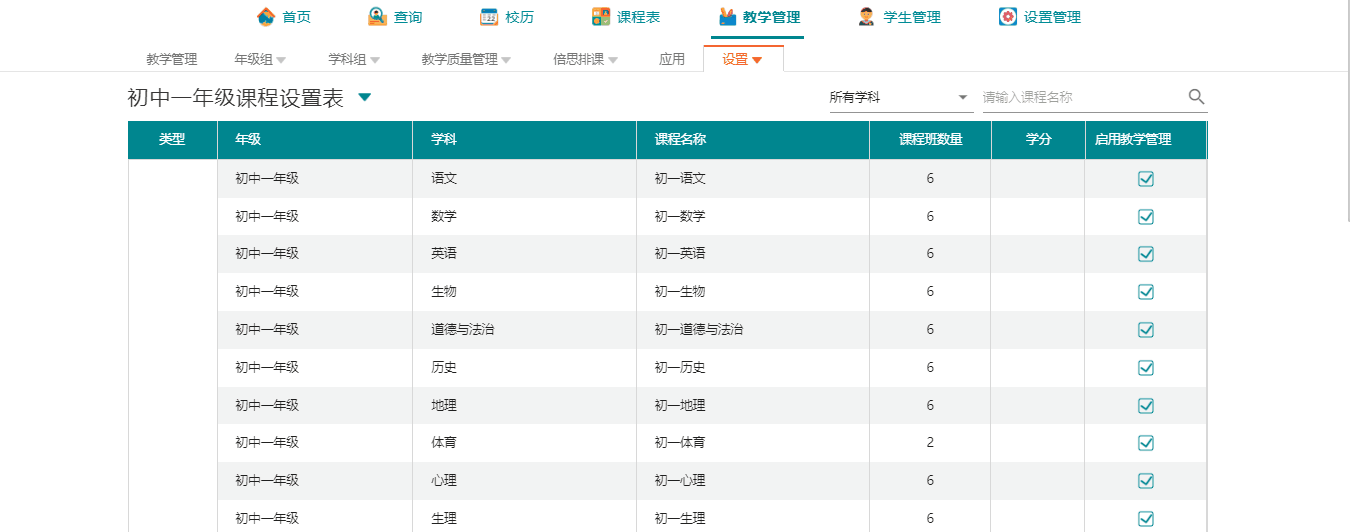Click the 初中一年级 grade cell in 历史 row

tap(315, 368)
